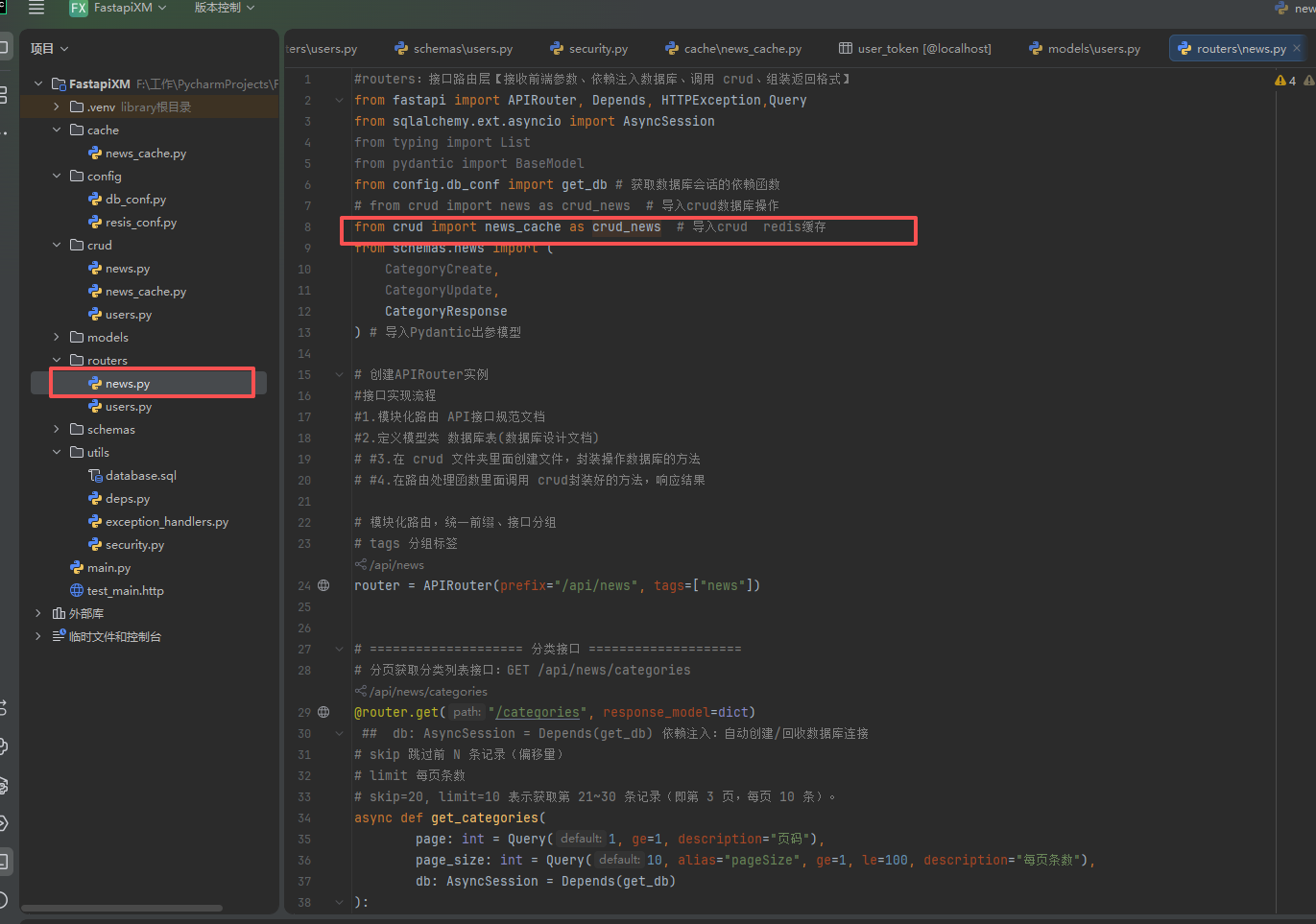Click the scratches icon beside 临时文件和控制台
1316x924 pixels.
coord(59,637)
